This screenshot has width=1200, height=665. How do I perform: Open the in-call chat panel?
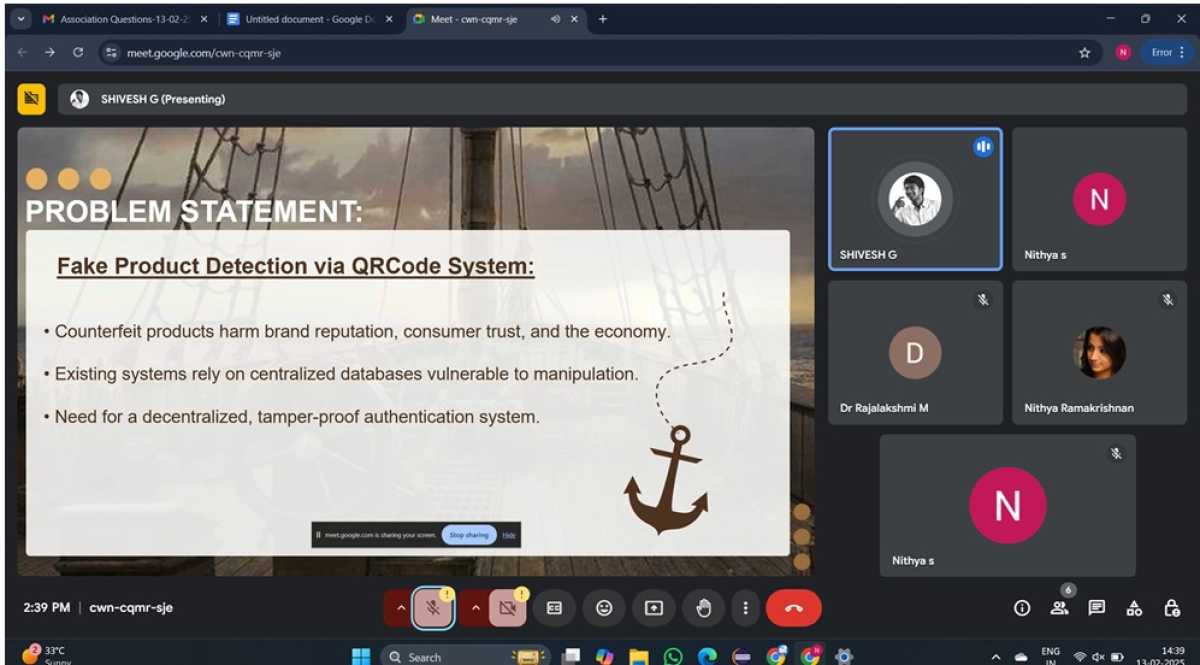(x=1097, y=608)
